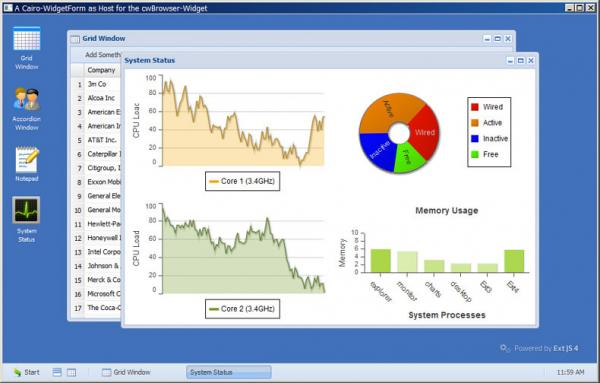Screen dimensions: 600x383
Task: Maximize the System Status window
Action: 520,60
